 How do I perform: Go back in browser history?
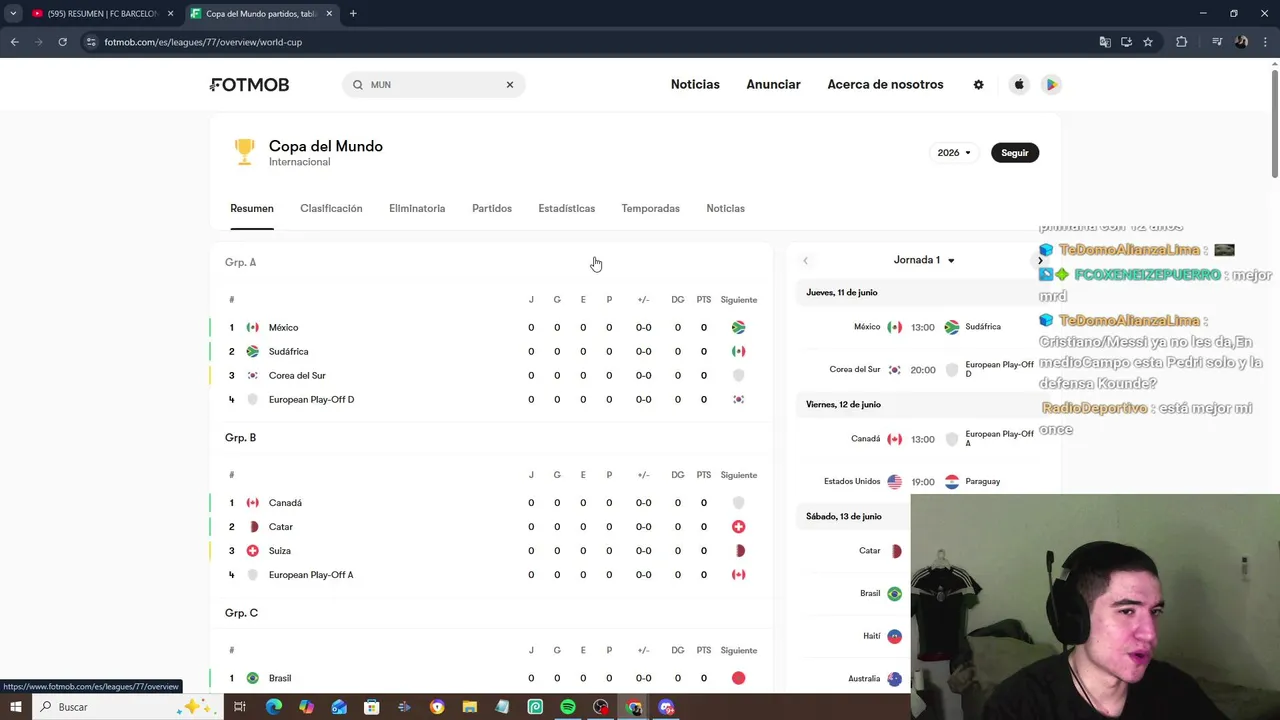[14, 42]
